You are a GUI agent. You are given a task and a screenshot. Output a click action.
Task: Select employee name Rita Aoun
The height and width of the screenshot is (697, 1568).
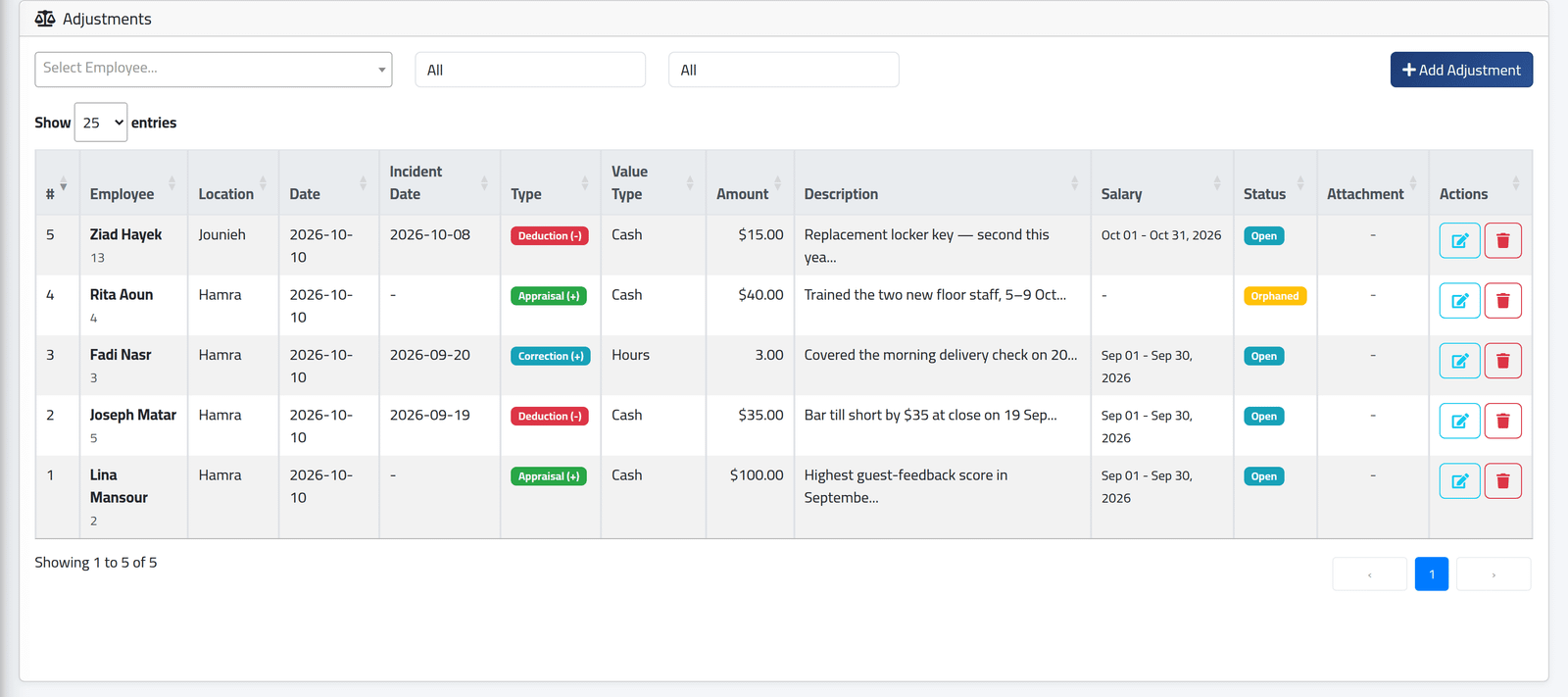point(122,294)
